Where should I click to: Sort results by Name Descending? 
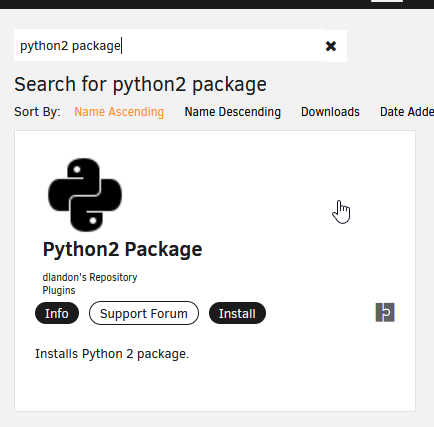pyautogui.click(x=233, y=112)
